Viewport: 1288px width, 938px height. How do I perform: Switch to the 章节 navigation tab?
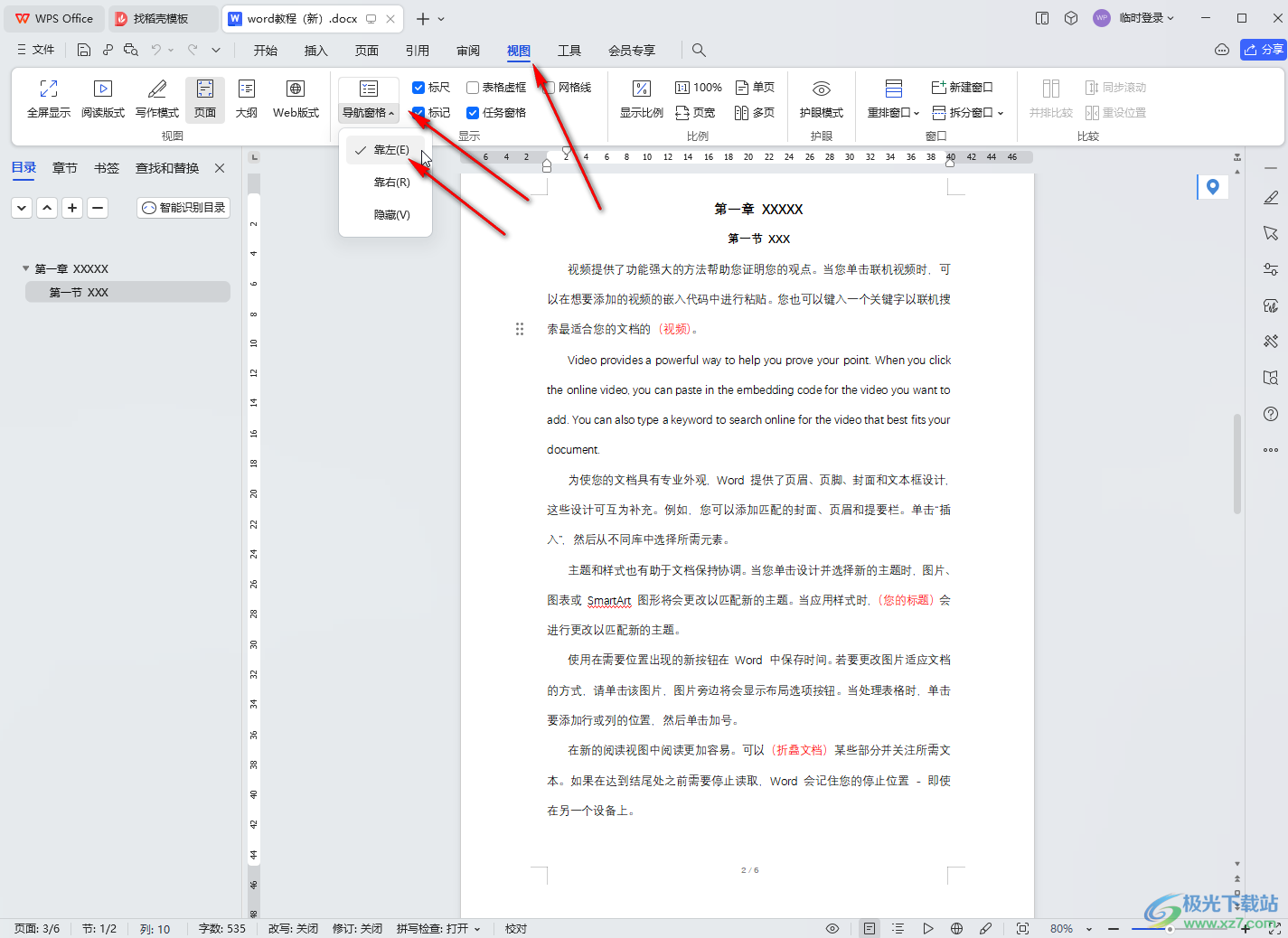(x=65, y=168)
